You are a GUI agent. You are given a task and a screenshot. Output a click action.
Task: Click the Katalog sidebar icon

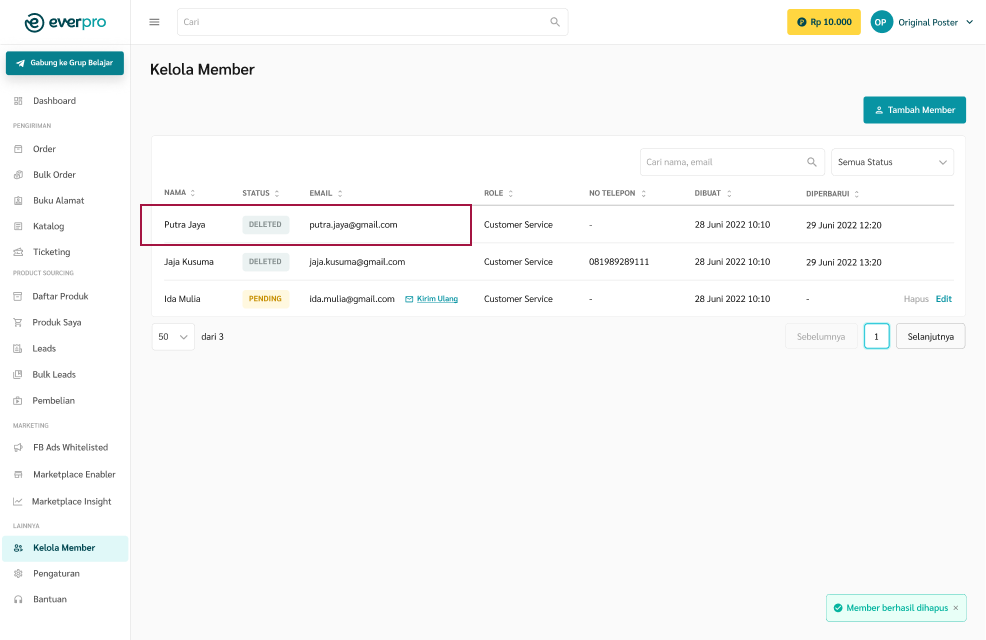[18, 226]
